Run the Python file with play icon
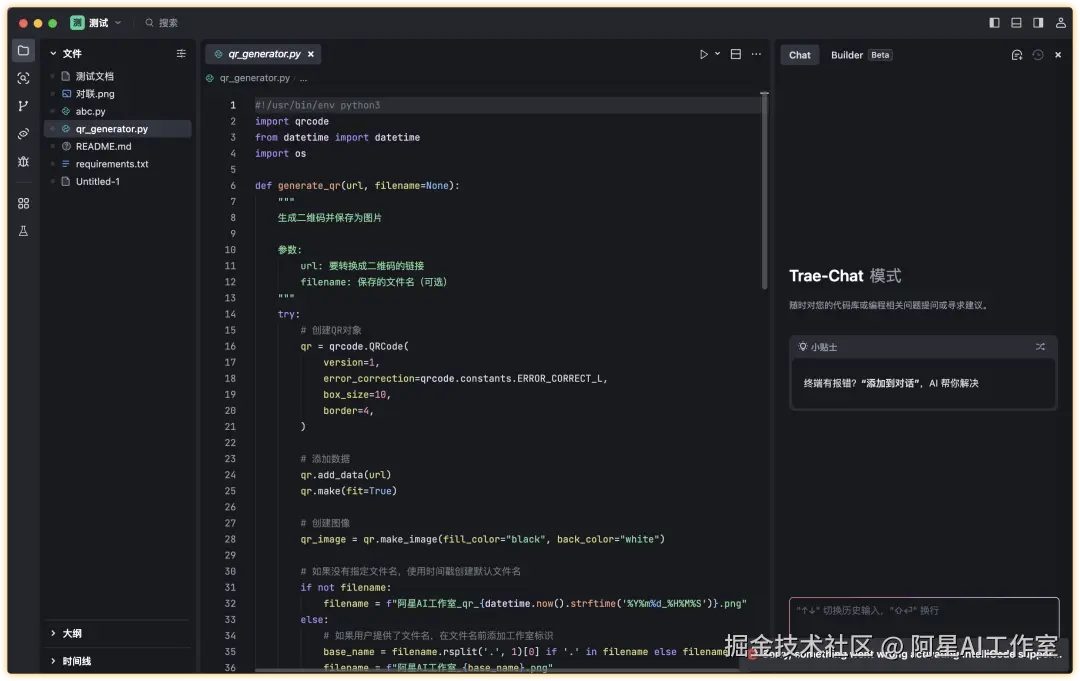 (x=703, y=54)
